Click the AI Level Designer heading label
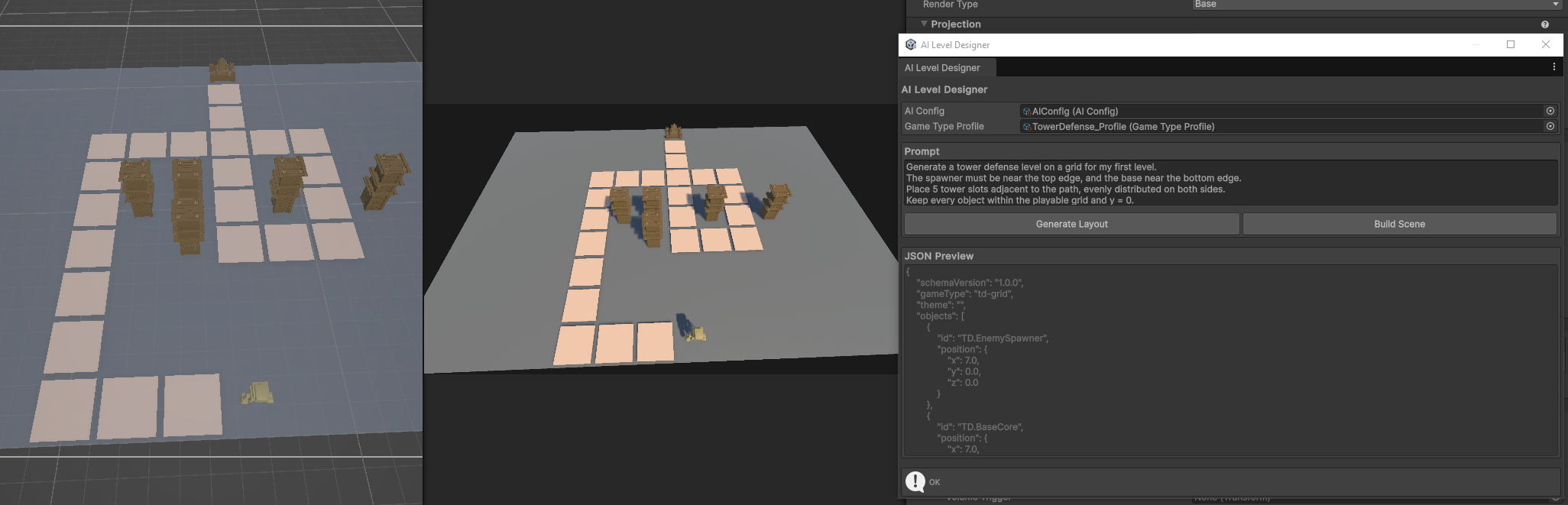 pos(944,89)
